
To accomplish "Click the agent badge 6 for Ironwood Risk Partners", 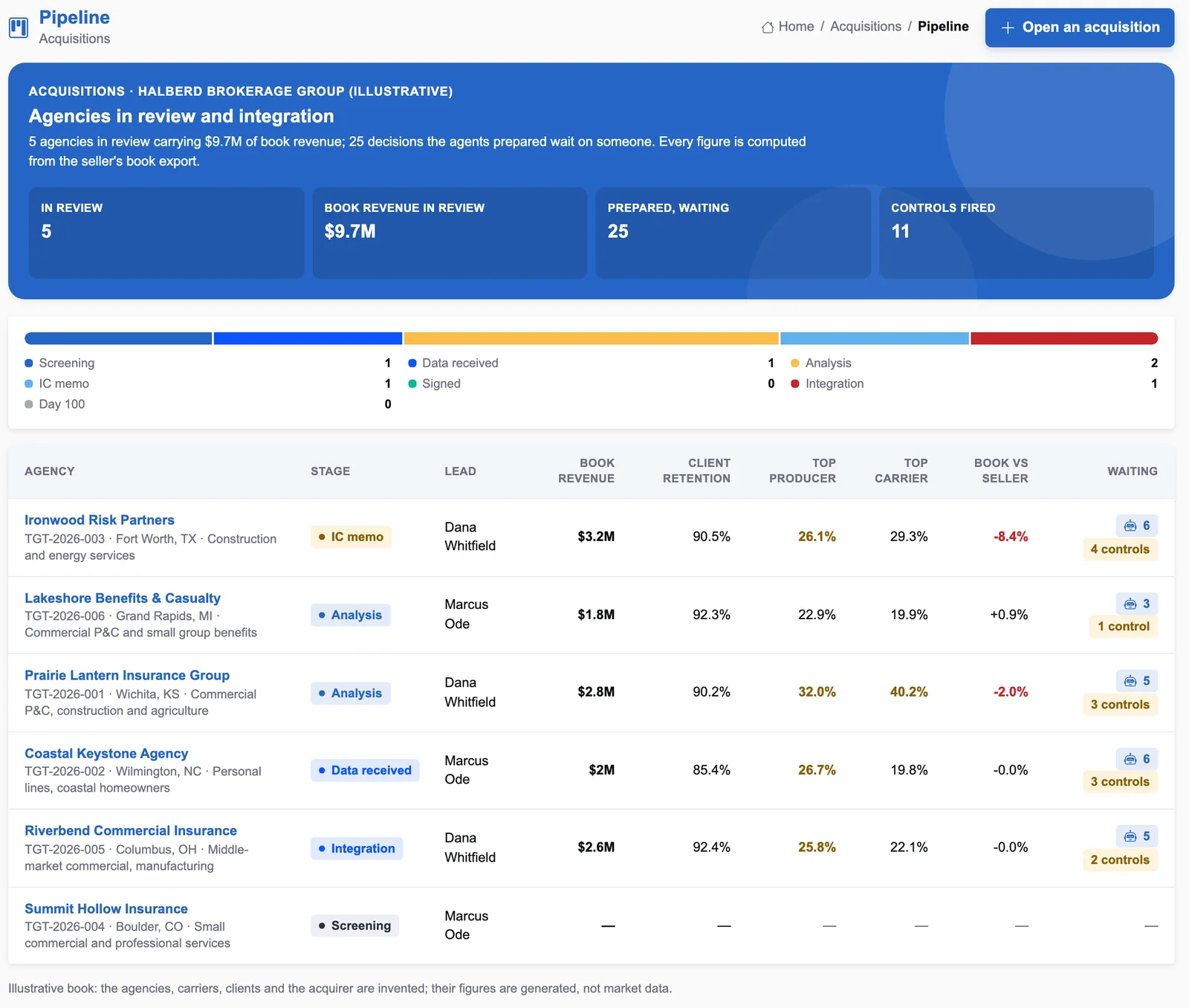I will click(x=1137, y=526).
